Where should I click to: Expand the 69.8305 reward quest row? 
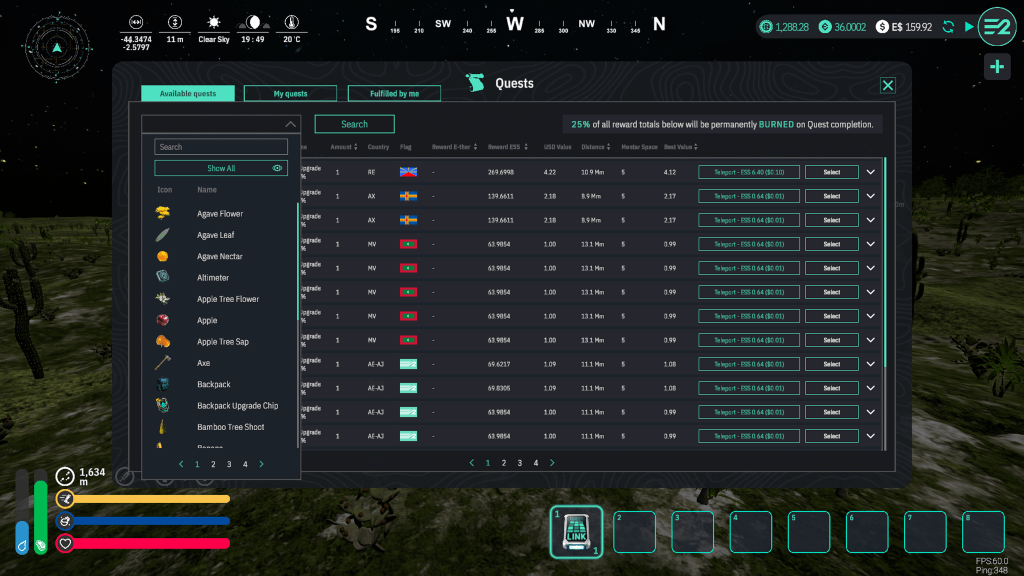[x=871, y=388]
